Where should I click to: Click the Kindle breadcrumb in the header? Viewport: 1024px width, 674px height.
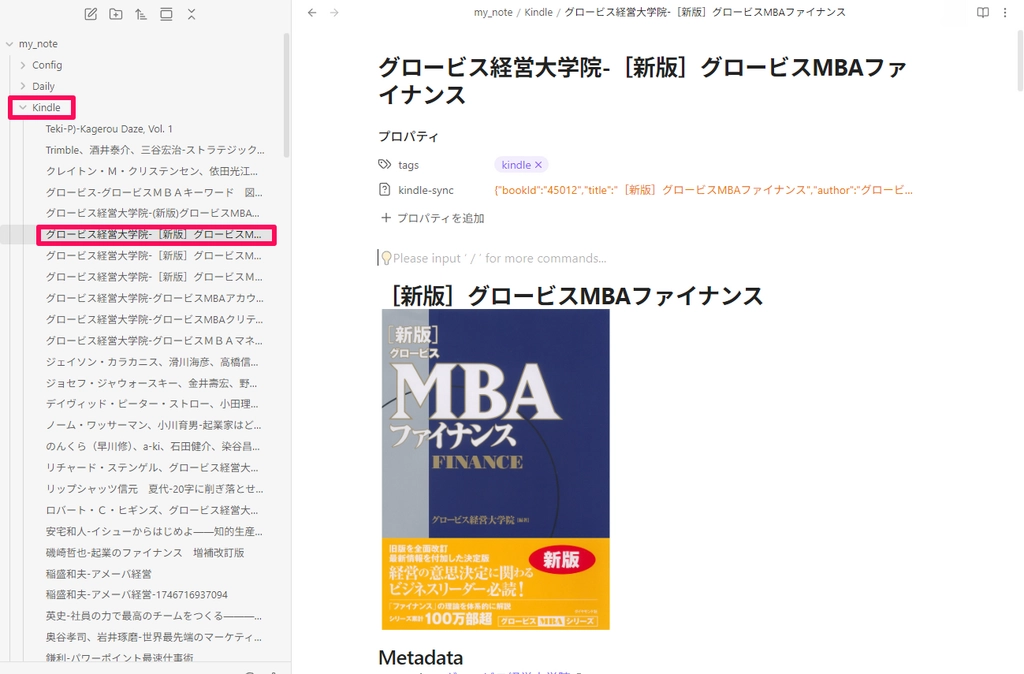(x=538, y=12)
